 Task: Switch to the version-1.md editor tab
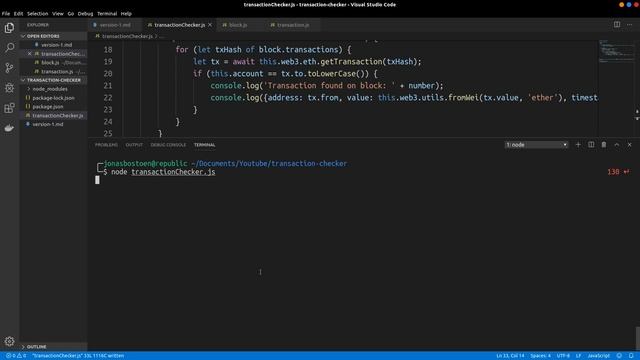point(115,25)
